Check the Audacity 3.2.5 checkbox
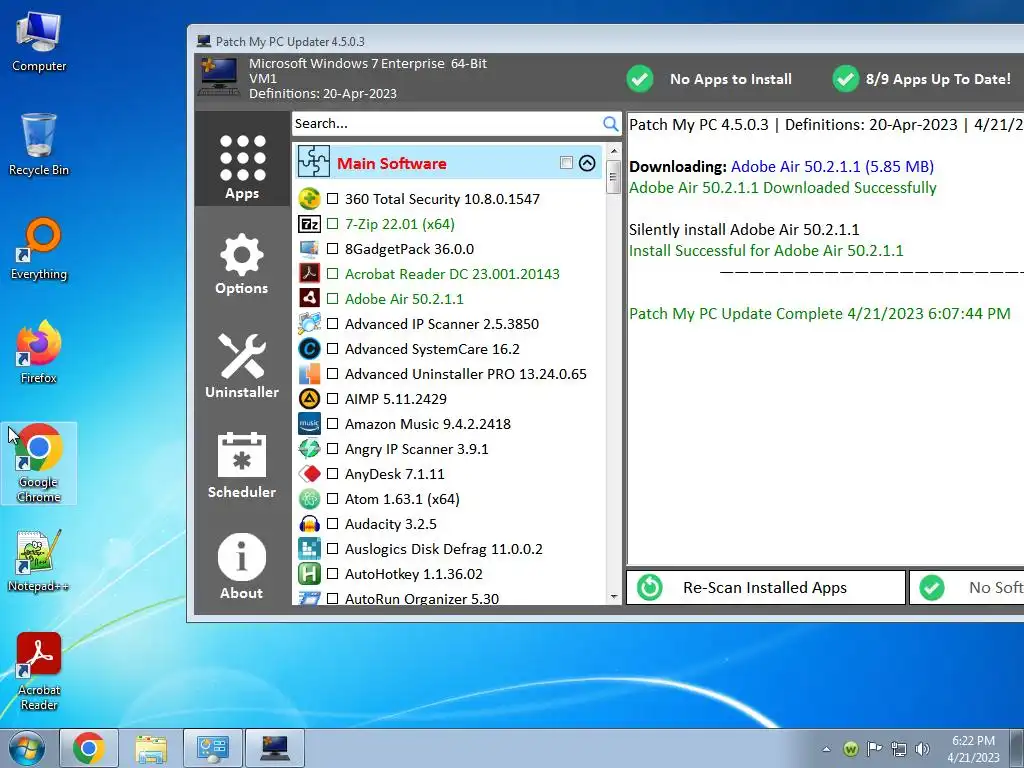Image resolution: width=1024 pixels, height=768 pixels. [x=332, y=524]
